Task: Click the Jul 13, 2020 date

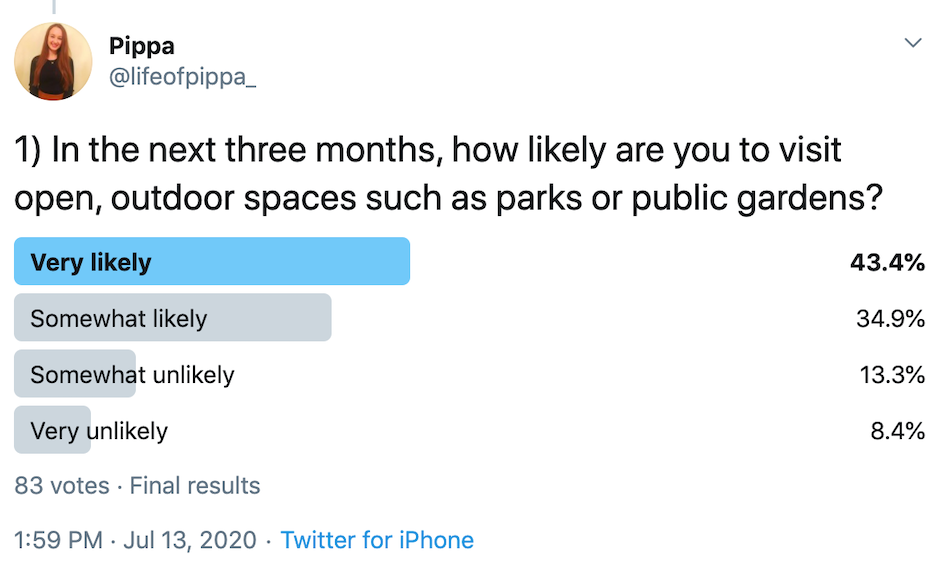Action: tap(190, 540)
